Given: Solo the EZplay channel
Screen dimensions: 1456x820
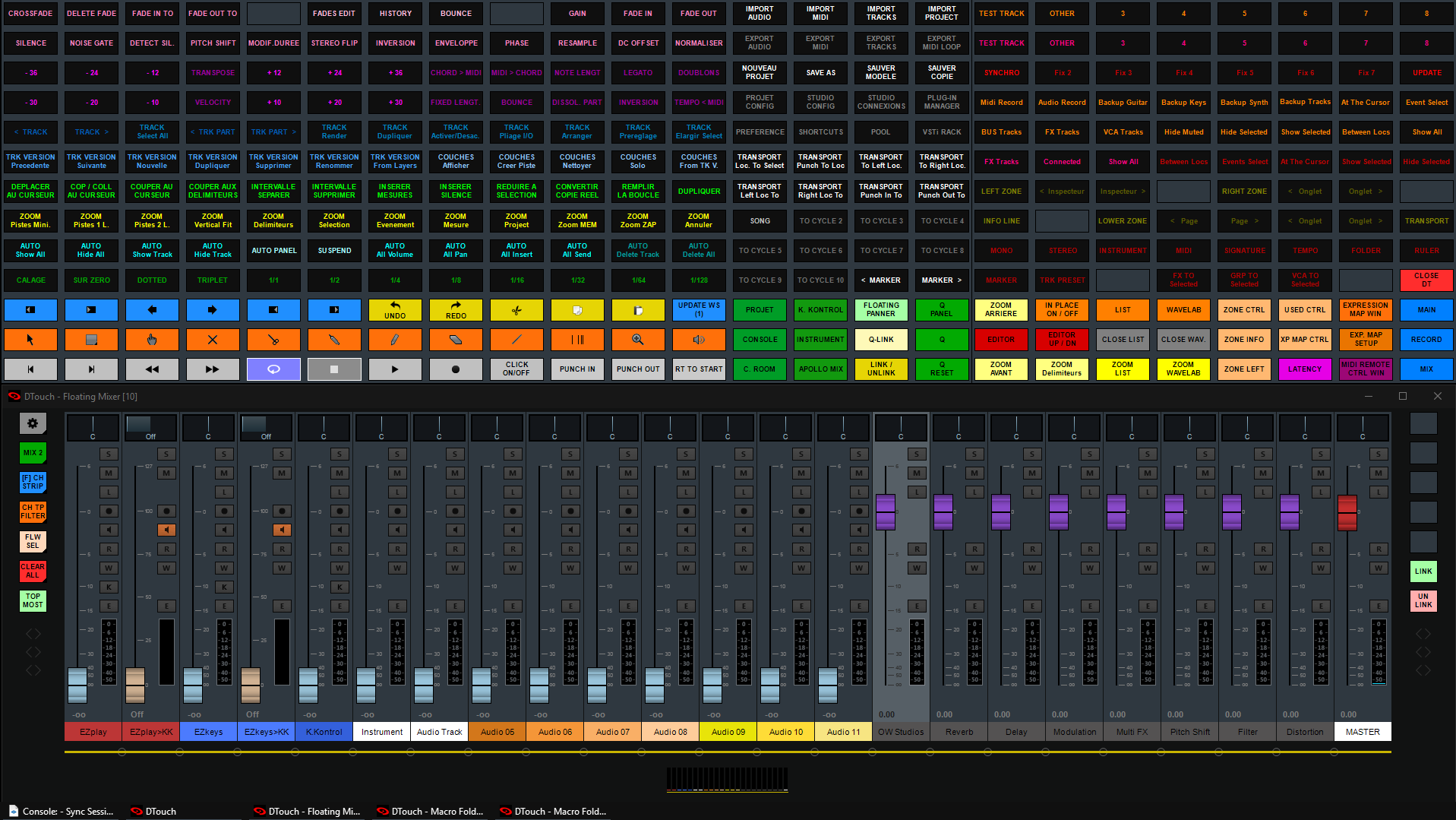Looking at the screenshot, I should tap(109, 454).
